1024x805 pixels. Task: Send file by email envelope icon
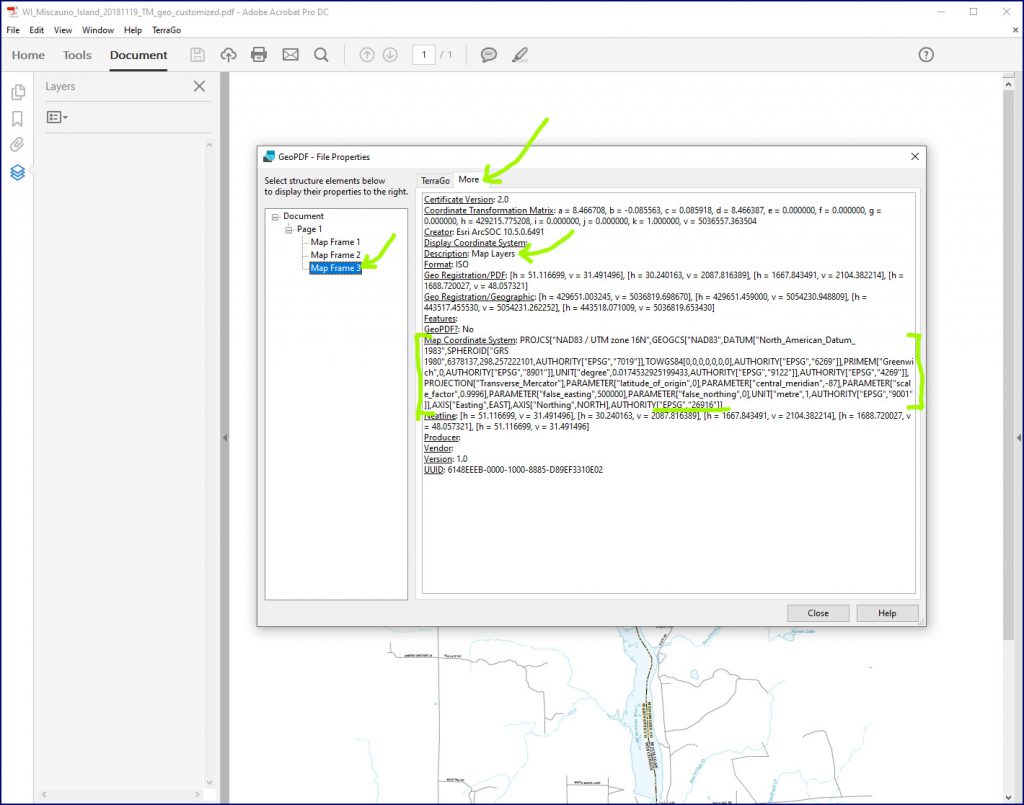coord(291,55)
